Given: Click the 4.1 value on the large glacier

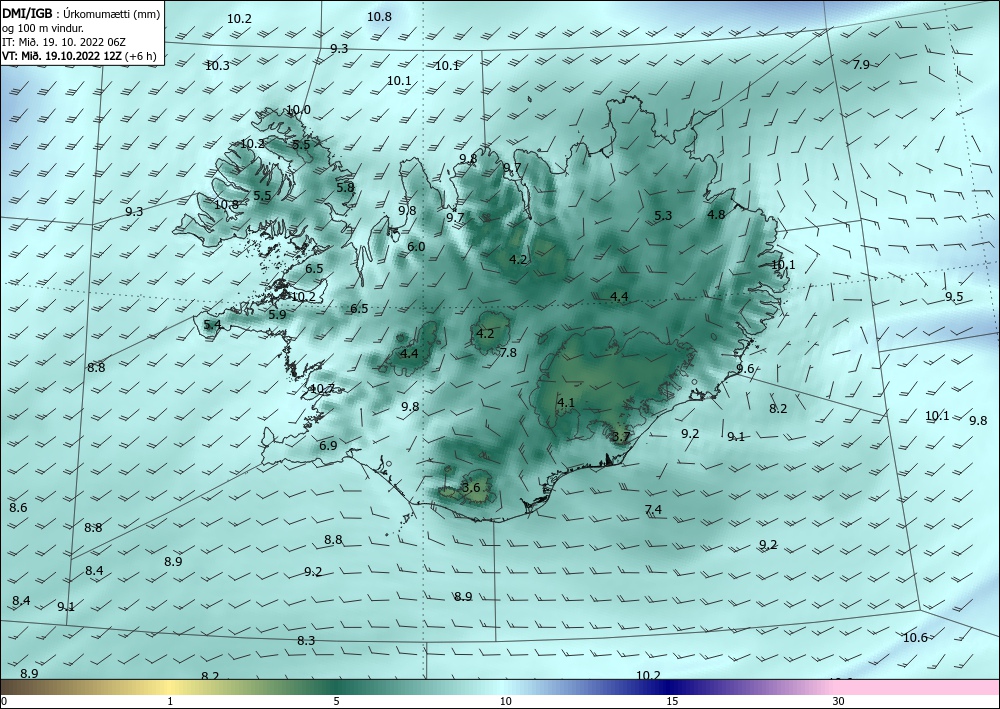Looking at the screenshot, I should pyautogui.click(x=566, y=402).
